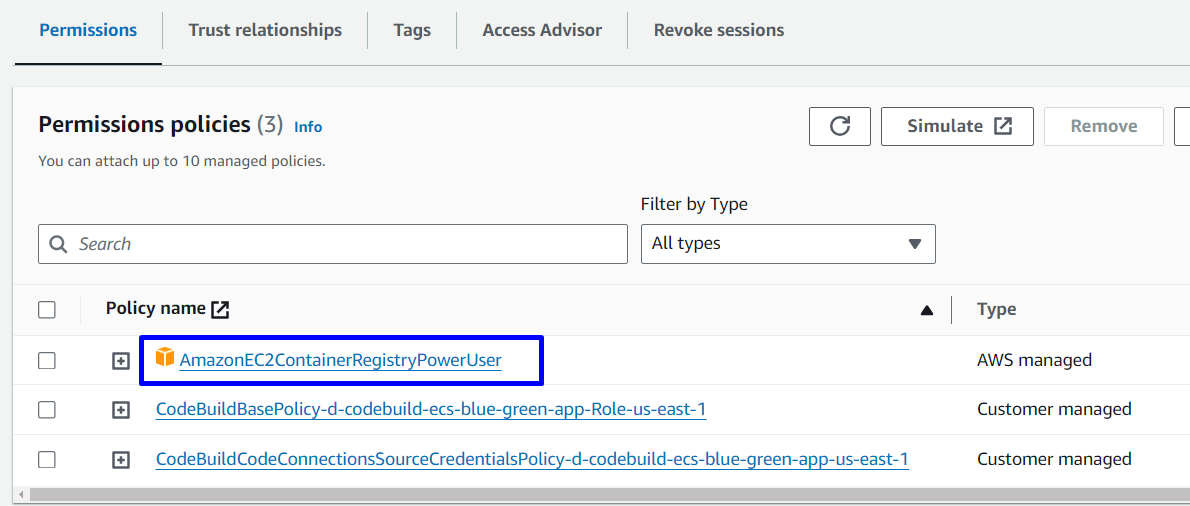Viewport: 1190px width, 506px height.
Task: Select the CodeBuildCodeConnectionsSourceCredentialsPolicy row checkbox
Action: [x=47, y=460]
